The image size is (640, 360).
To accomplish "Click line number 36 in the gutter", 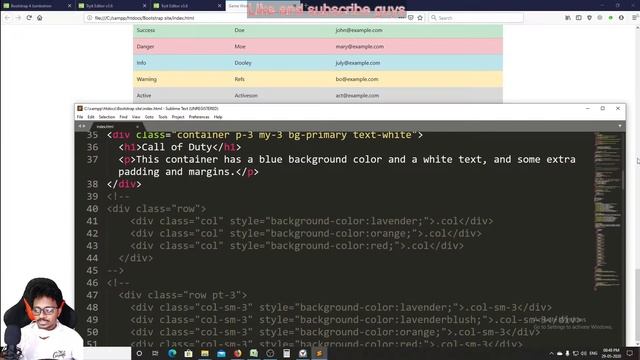I will coord(93,147).
